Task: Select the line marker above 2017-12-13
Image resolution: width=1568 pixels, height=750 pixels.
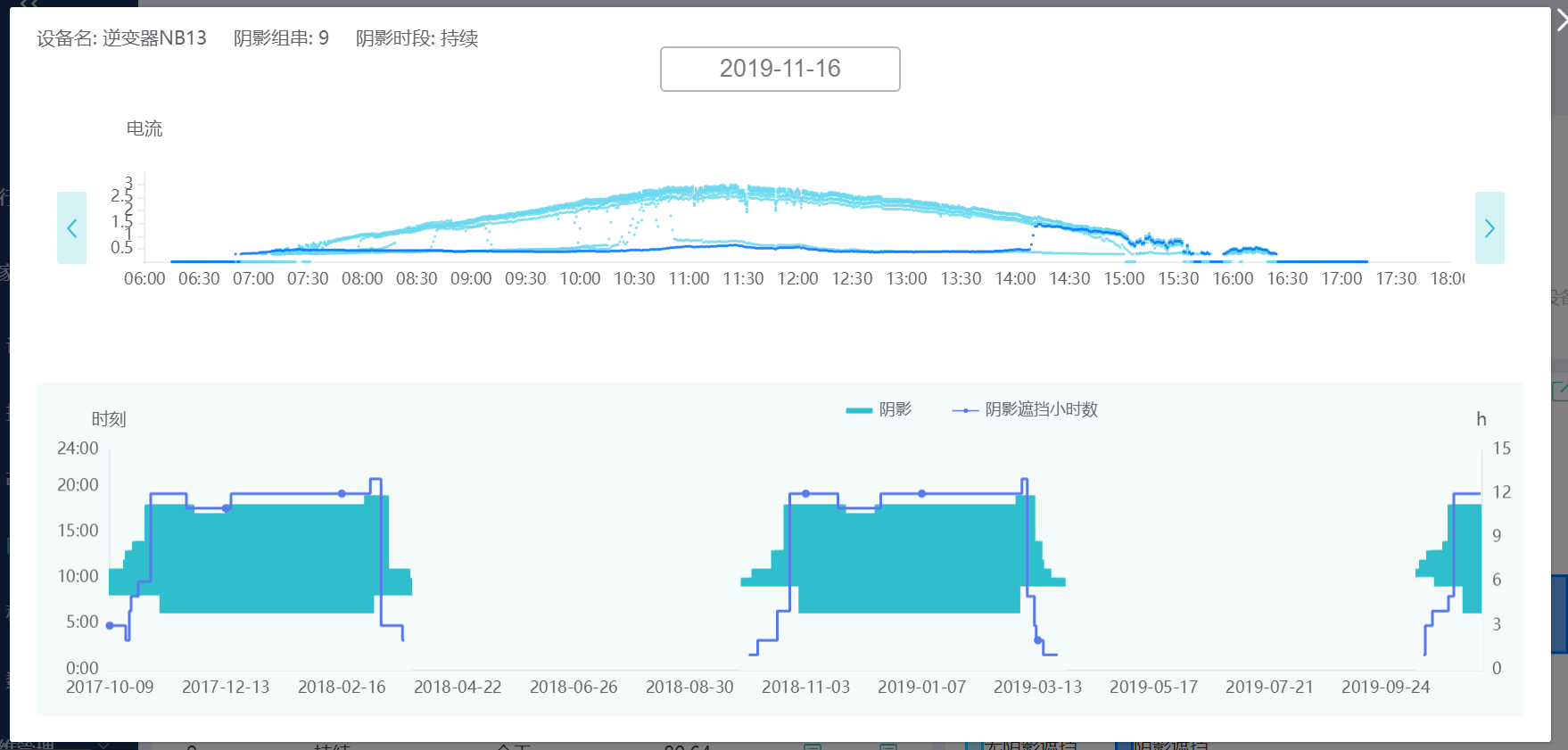Action: coord(226,508)
